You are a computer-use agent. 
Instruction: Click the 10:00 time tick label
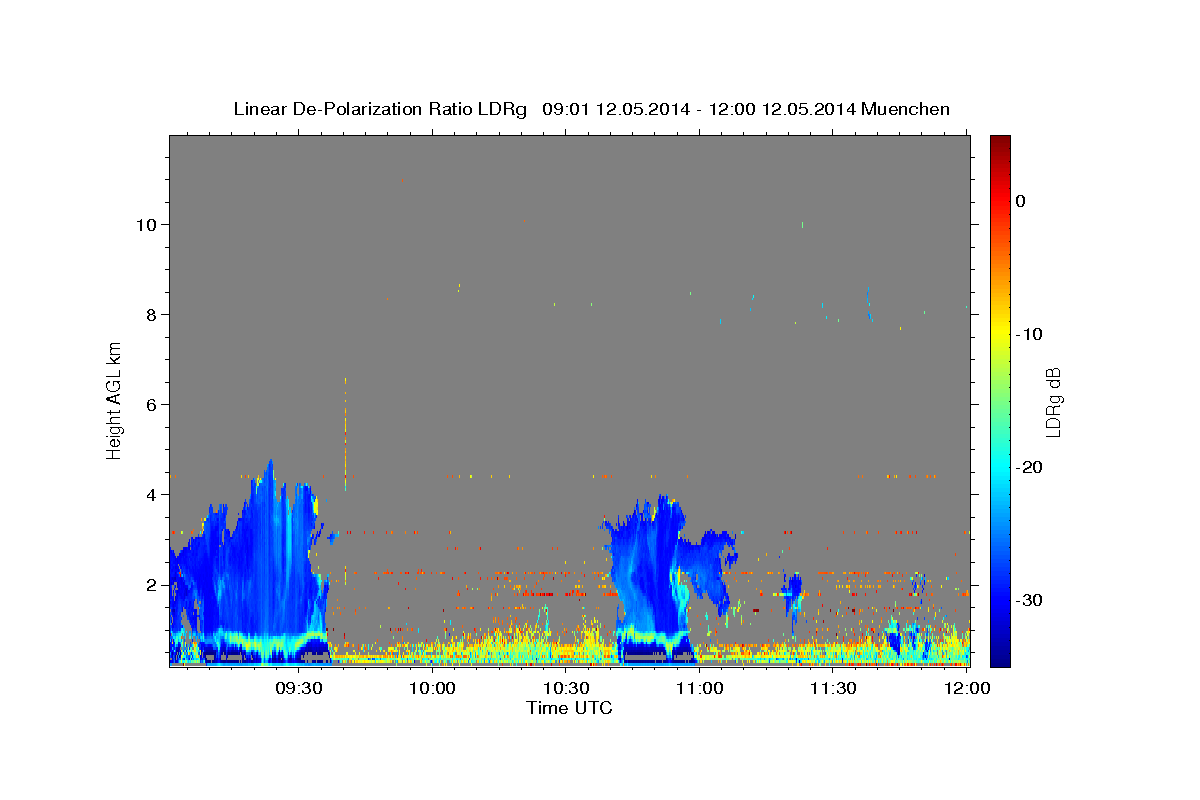pyautogui.click(x=433, y=689)
